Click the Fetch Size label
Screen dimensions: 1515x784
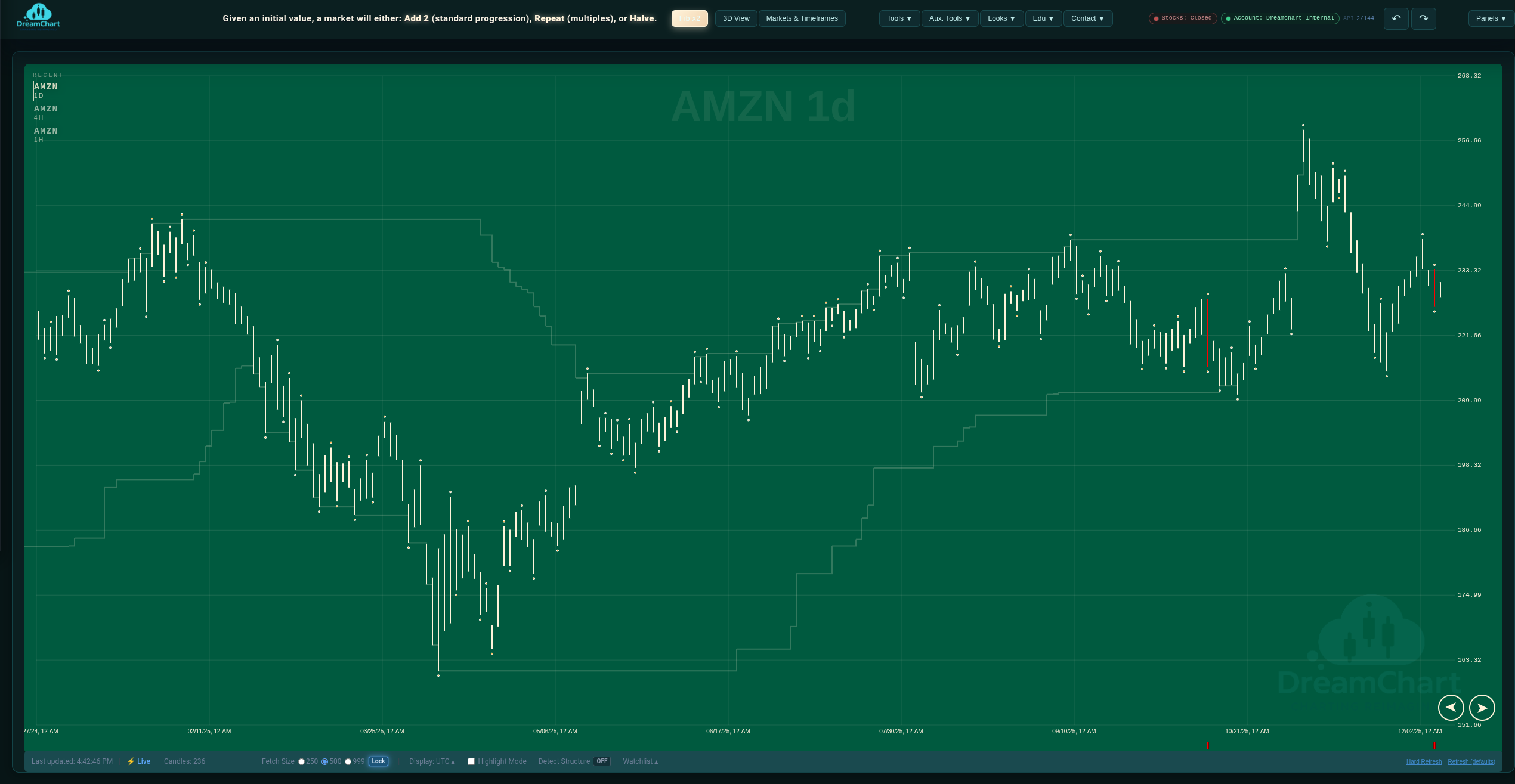[x=278, y=761]
